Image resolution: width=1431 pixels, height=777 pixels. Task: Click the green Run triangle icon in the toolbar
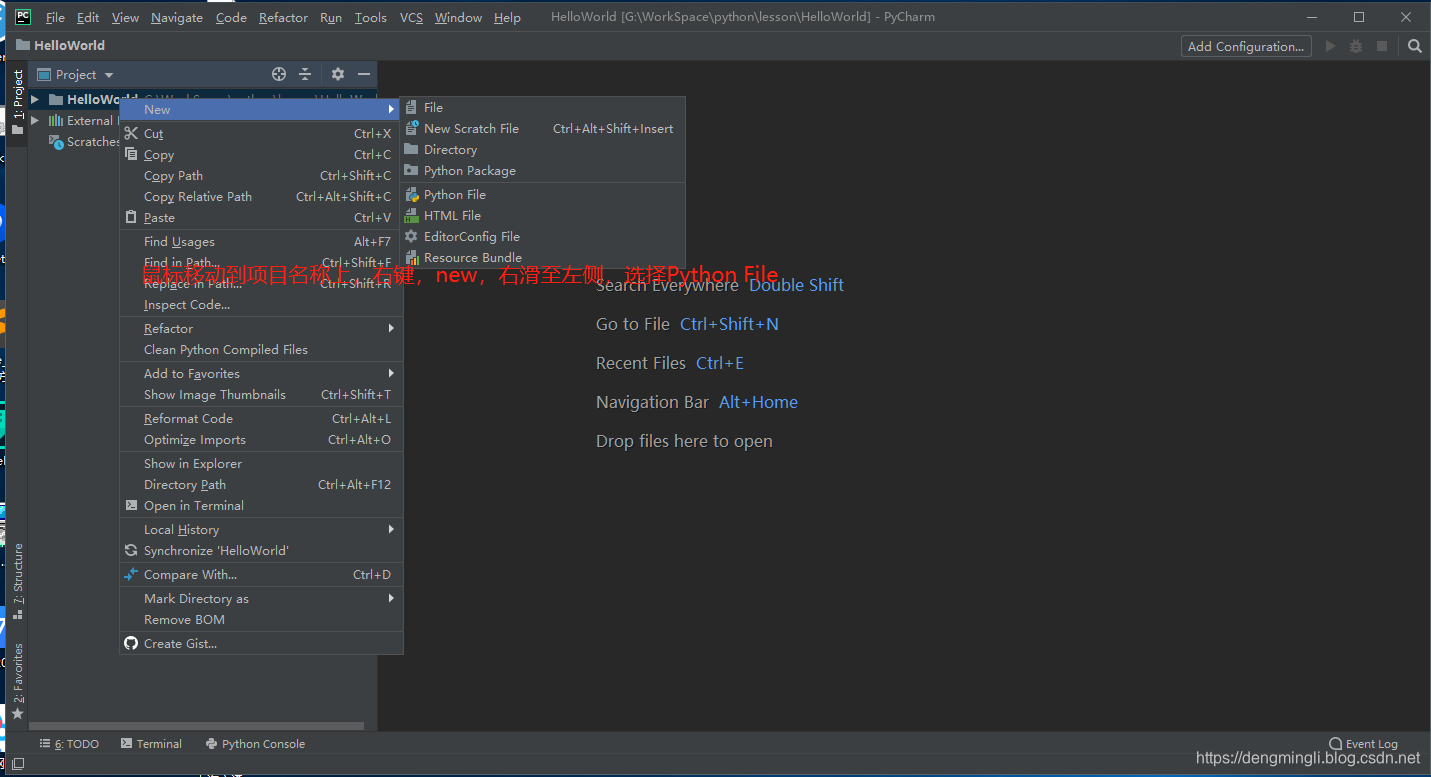click(x=1330, y=46)
